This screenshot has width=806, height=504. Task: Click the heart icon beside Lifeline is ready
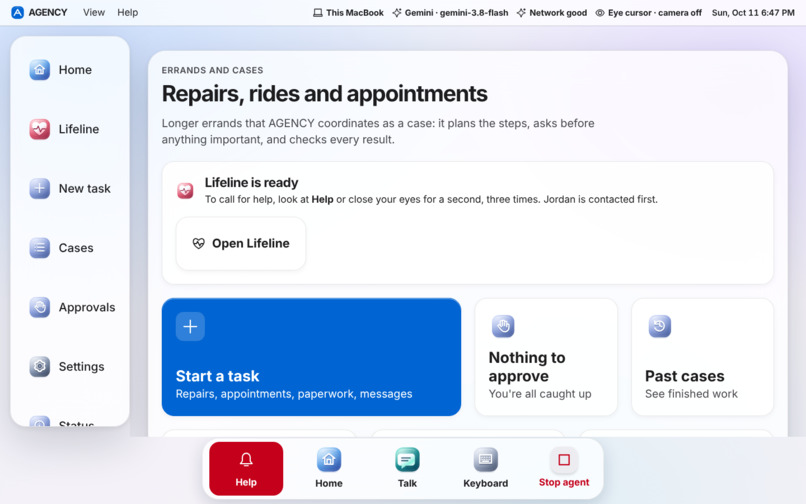coord(185,191)
